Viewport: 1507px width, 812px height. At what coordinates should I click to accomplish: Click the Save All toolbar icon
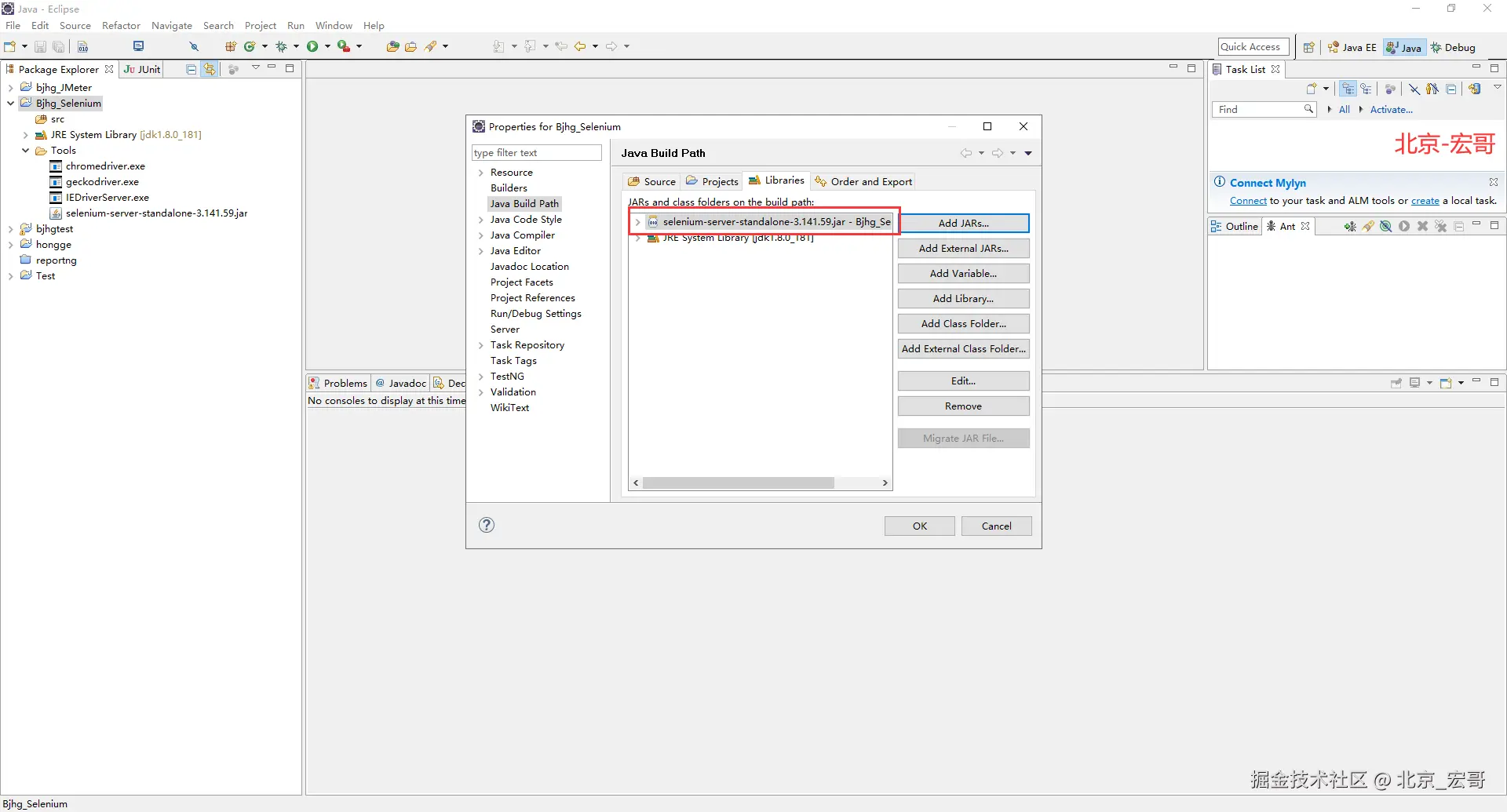point(57,47)
